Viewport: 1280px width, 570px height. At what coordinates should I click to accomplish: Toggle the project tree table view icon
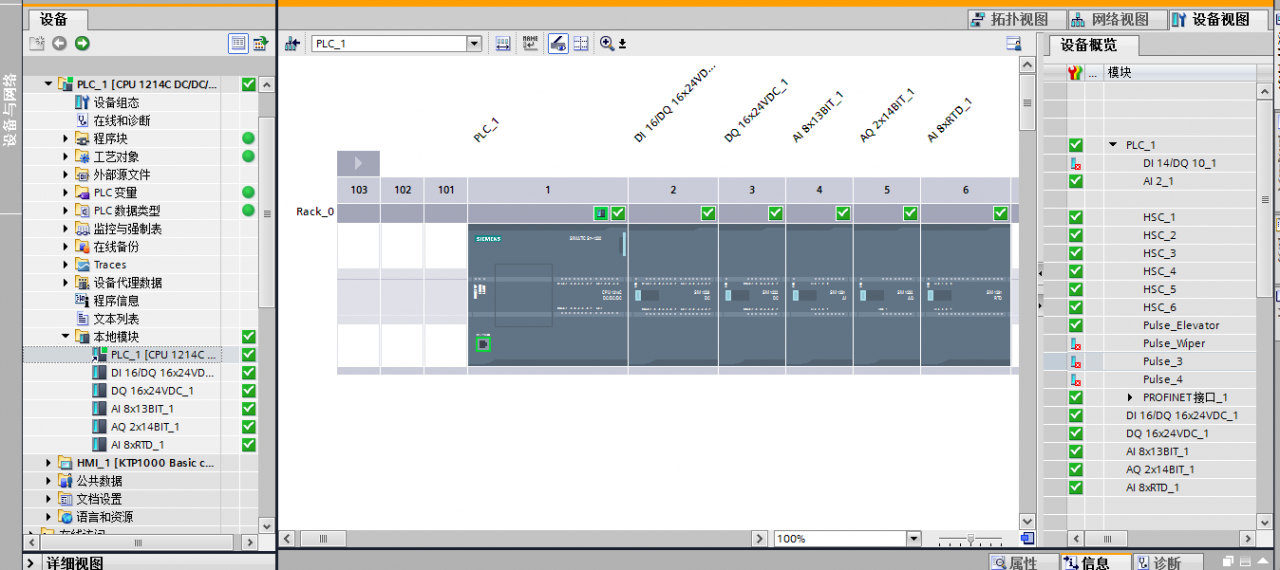coord(238,43)
